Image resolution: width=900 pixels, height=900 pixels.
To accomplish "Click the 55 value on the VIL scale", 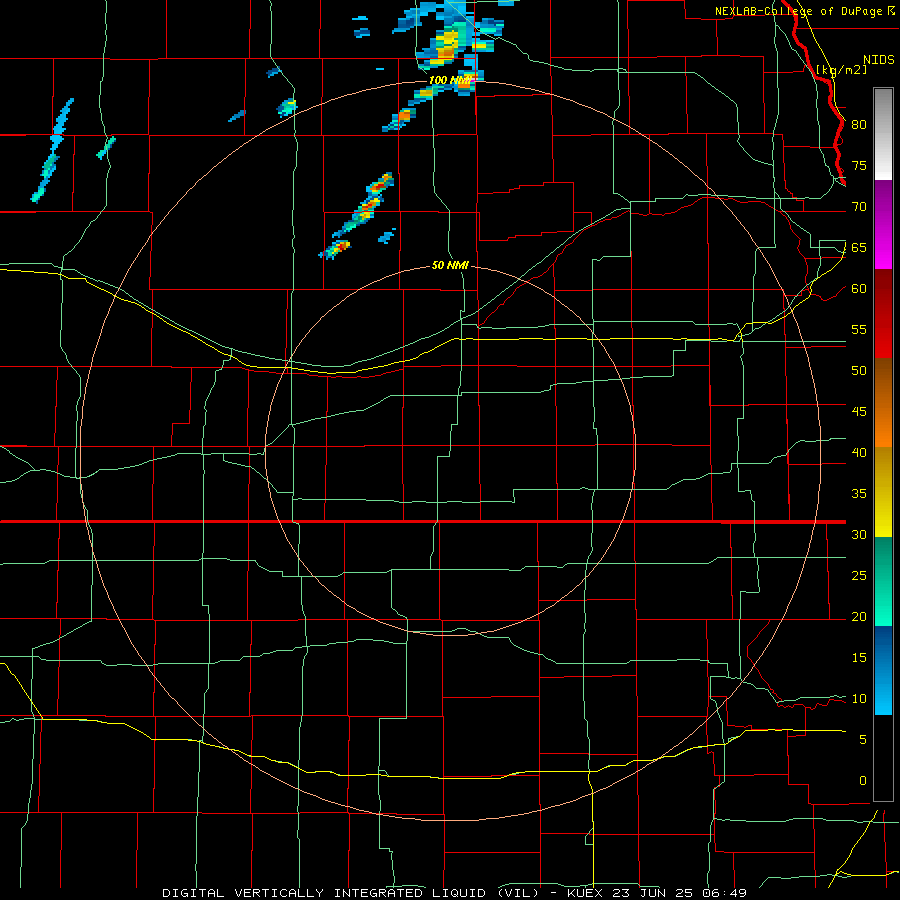I will click(859, 330).
